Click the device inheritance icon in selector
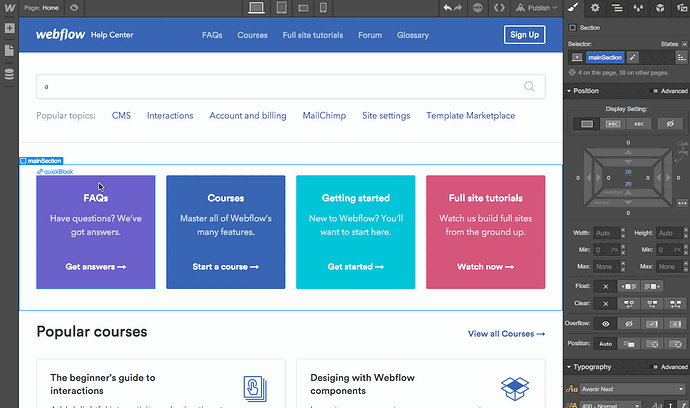 tap(576, 57)
